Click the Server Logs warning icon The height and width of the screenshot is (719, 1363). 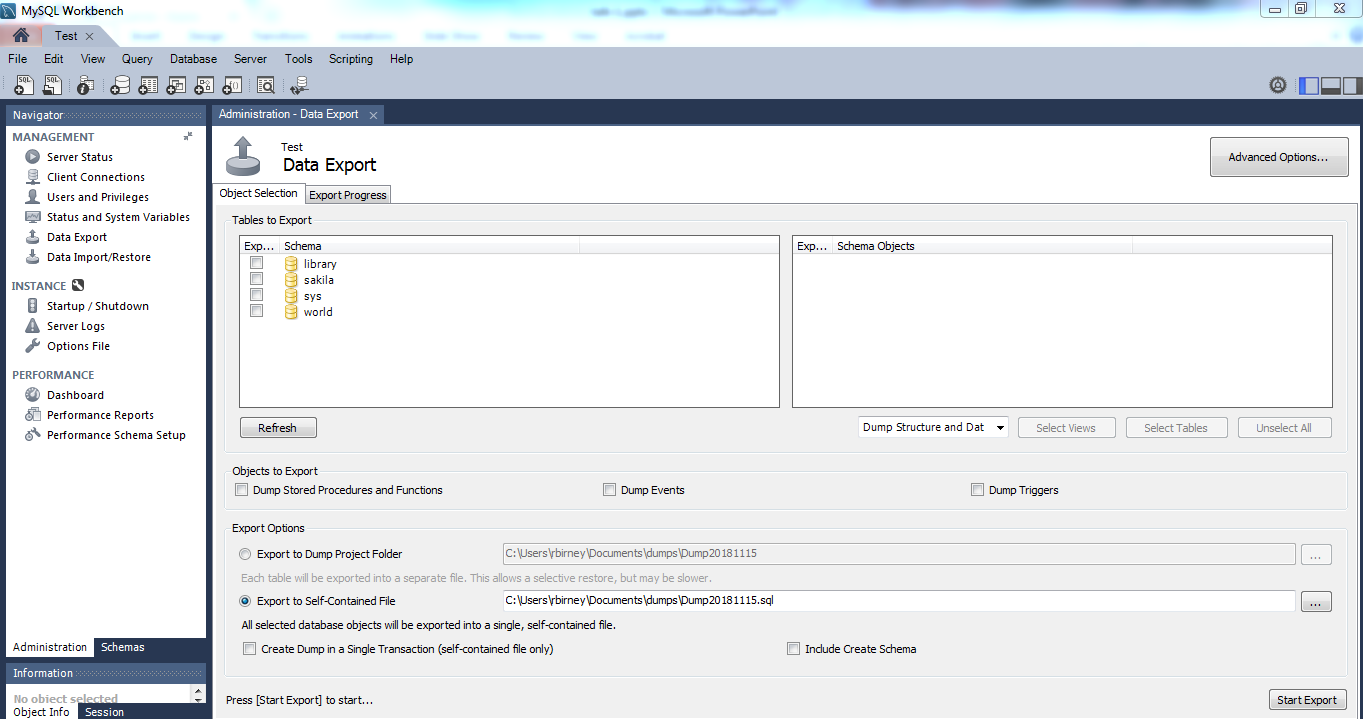33,326
